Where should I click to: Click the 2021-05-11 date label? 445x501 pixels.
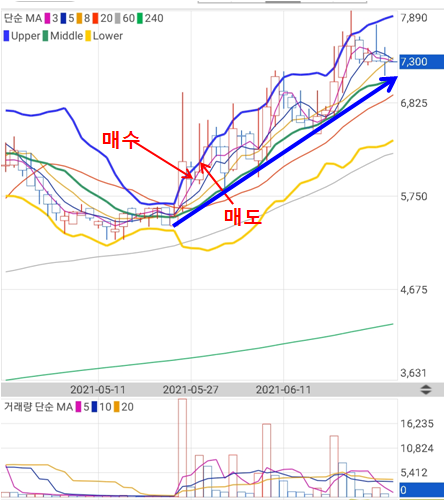pyautogui.click(x=98, y=390)
